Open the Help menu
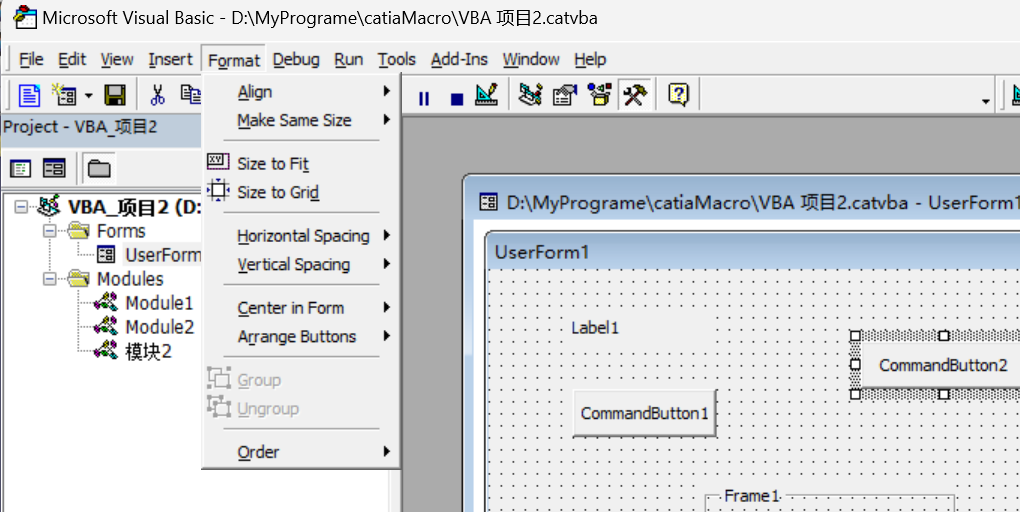 [590, 59]
